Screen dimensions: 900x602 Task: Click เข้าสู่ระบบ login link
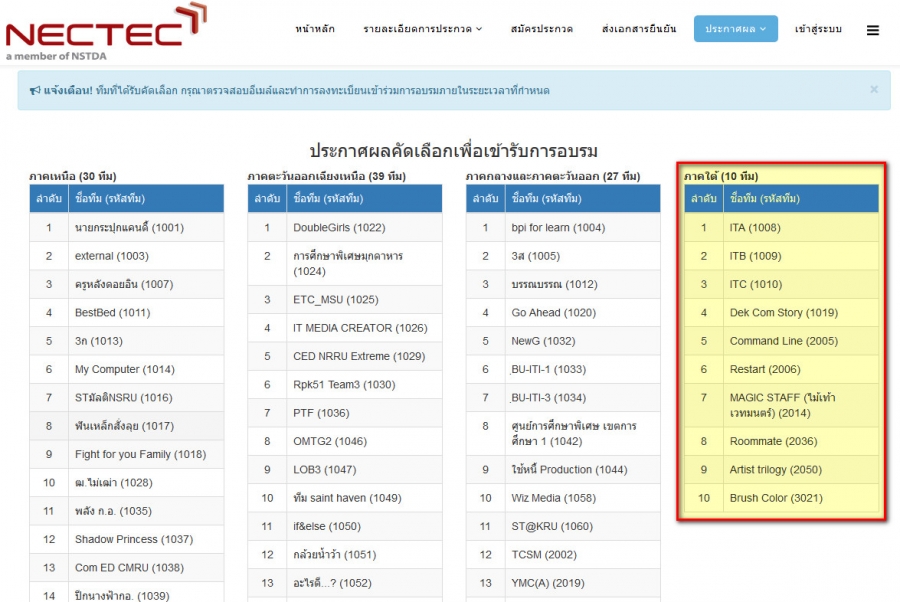tap(818, 29)
